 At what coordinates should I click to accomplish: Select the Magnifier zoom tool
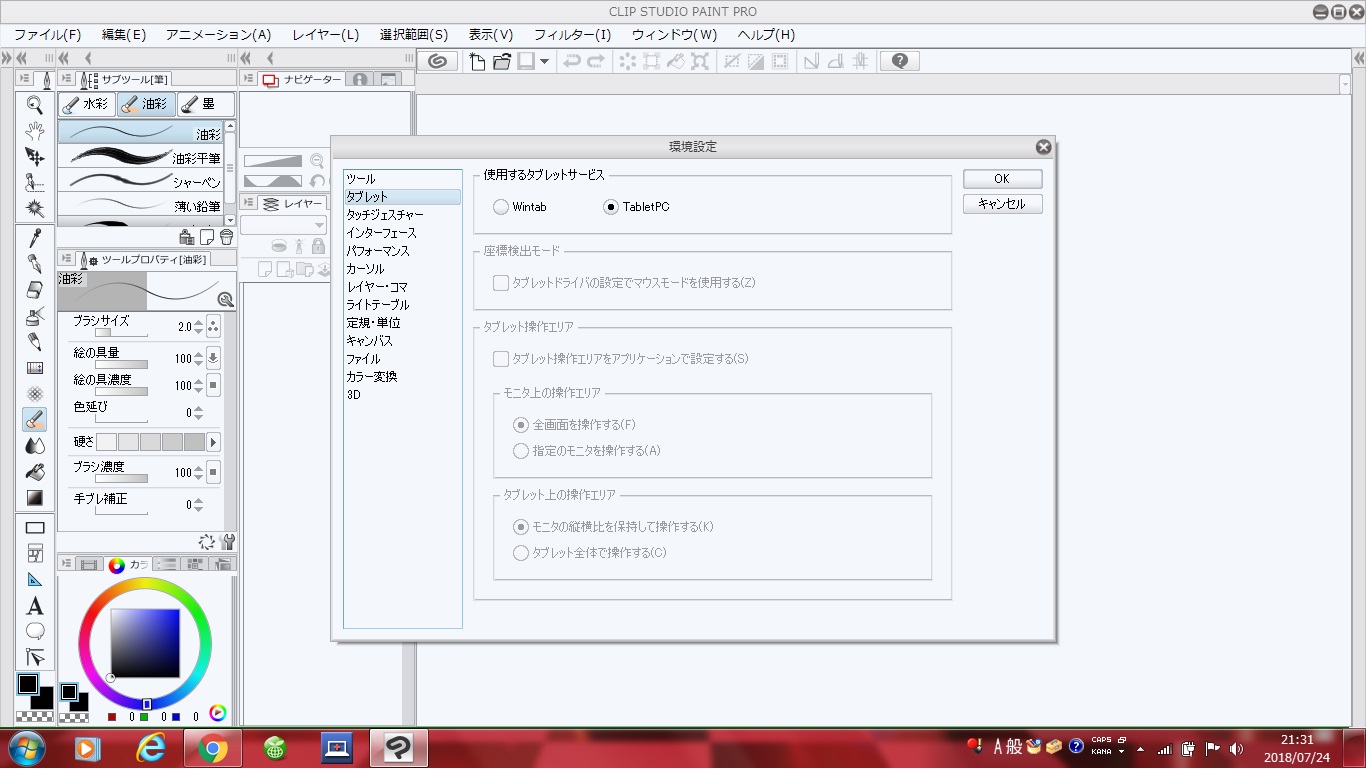(35, 105)
